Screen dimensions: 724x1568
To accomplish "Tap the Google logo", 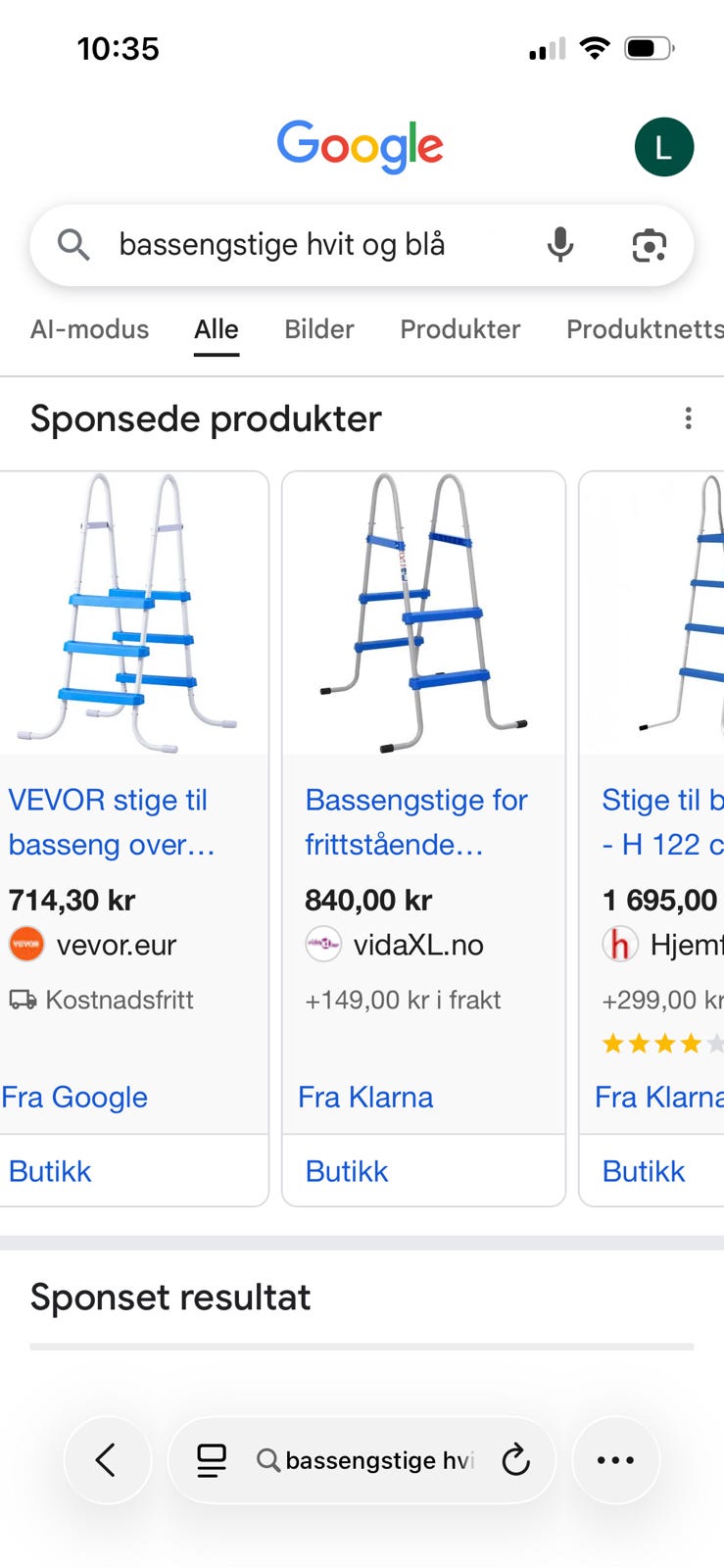I will pos(360,146).
